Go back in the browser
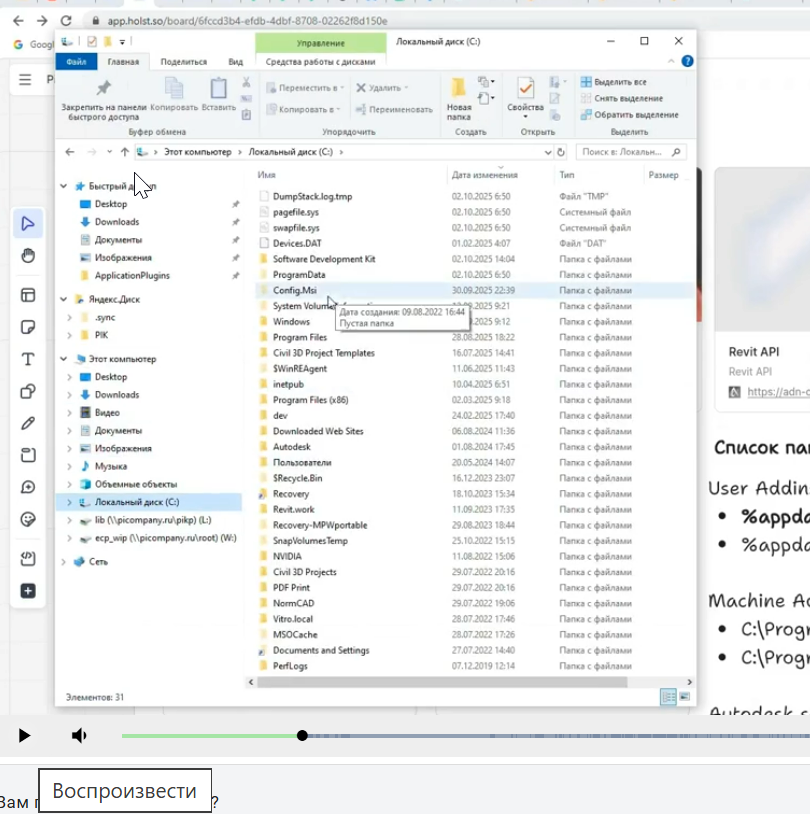The image size is (810, 814). (18, 21)
